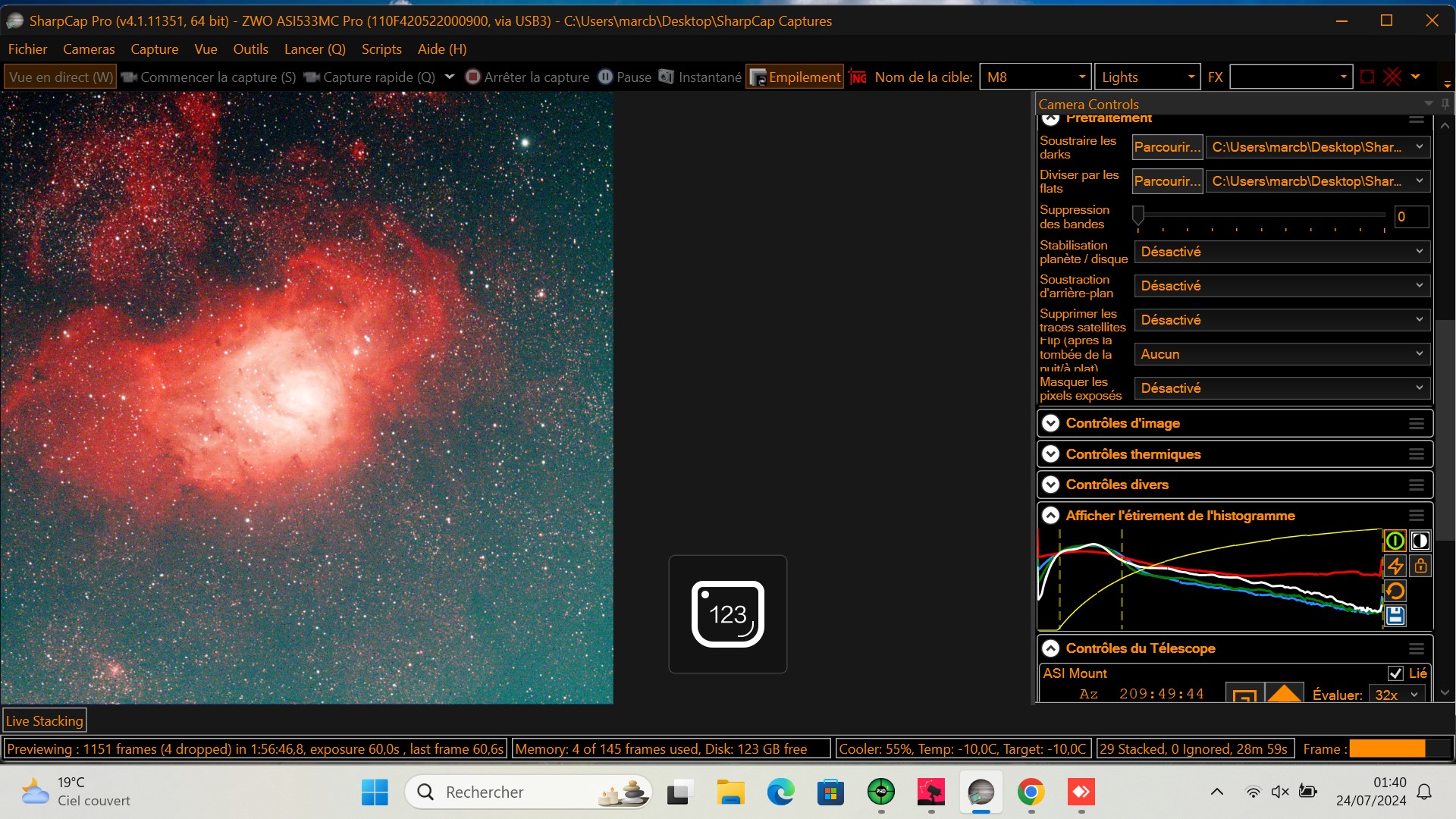Collapse the Contrôles du Télescope section

(x=1050, y=648)
